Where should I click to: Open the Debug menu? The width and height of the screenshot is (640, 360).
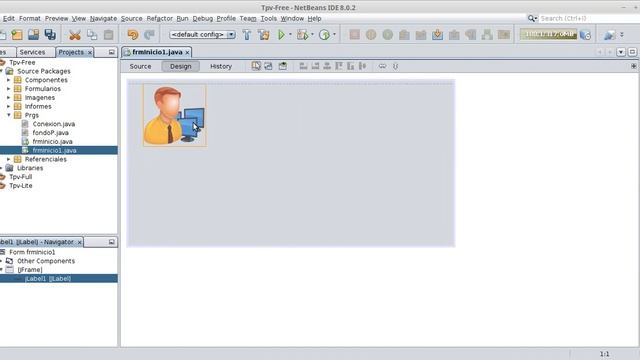pos(203,18)
